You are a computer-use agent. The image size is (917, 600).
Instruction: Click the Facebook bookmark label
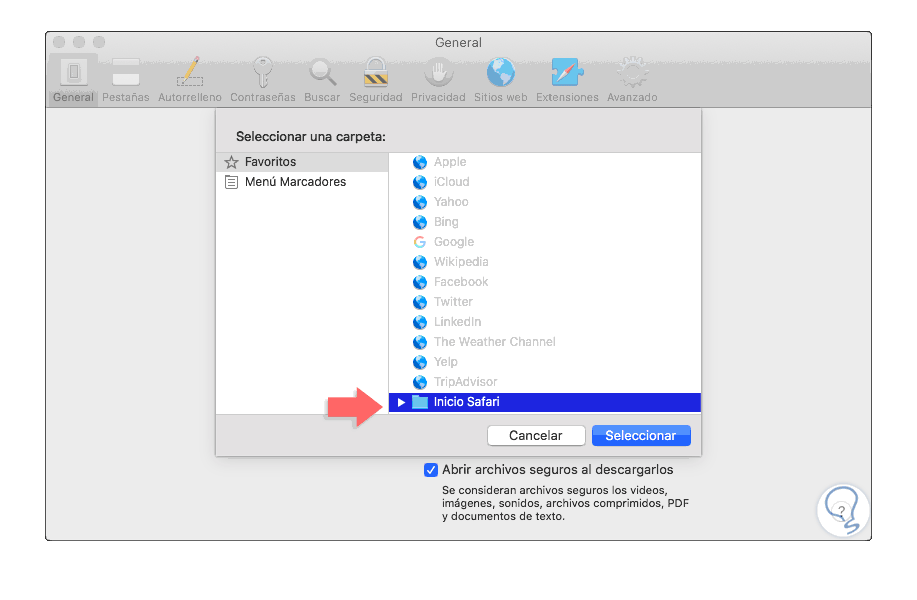click(x=461, y=282)
